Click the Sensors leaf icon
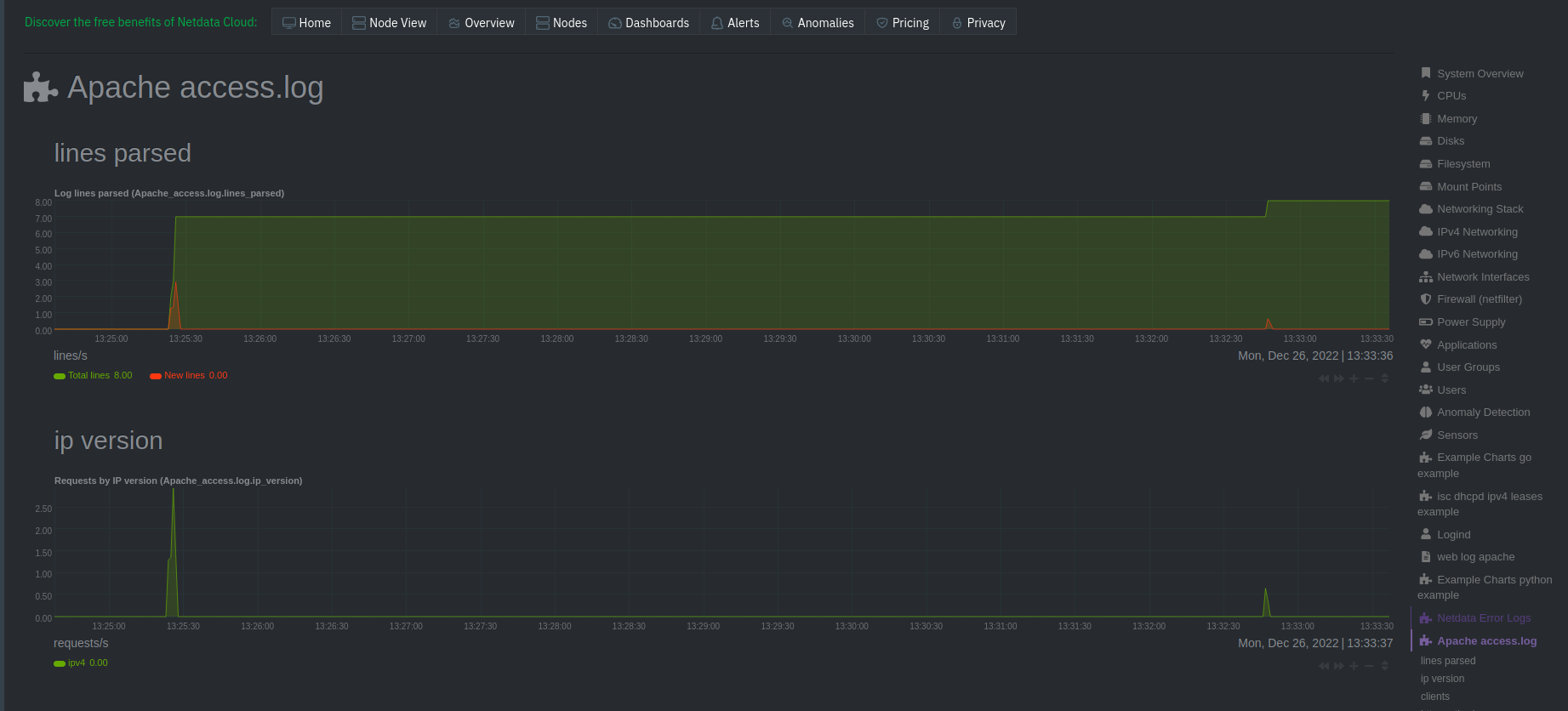1568x711 pixels. pyautogui.click(x=1426, y=435)
